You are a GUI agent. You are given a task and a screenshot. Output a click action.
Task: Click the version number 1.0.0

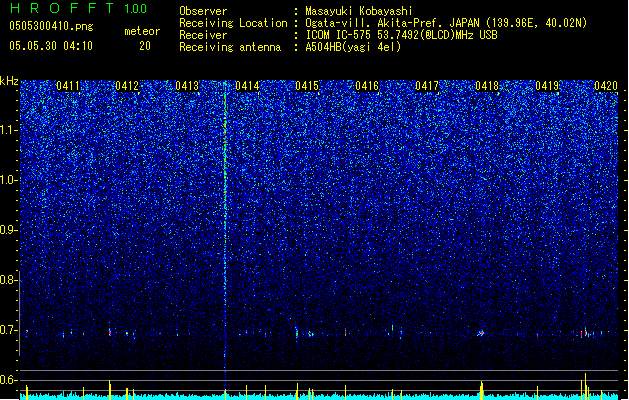tap(136, 9)
